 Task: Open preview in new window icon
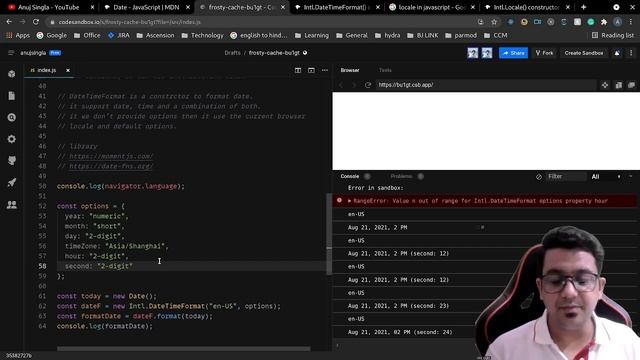[631, 85]
